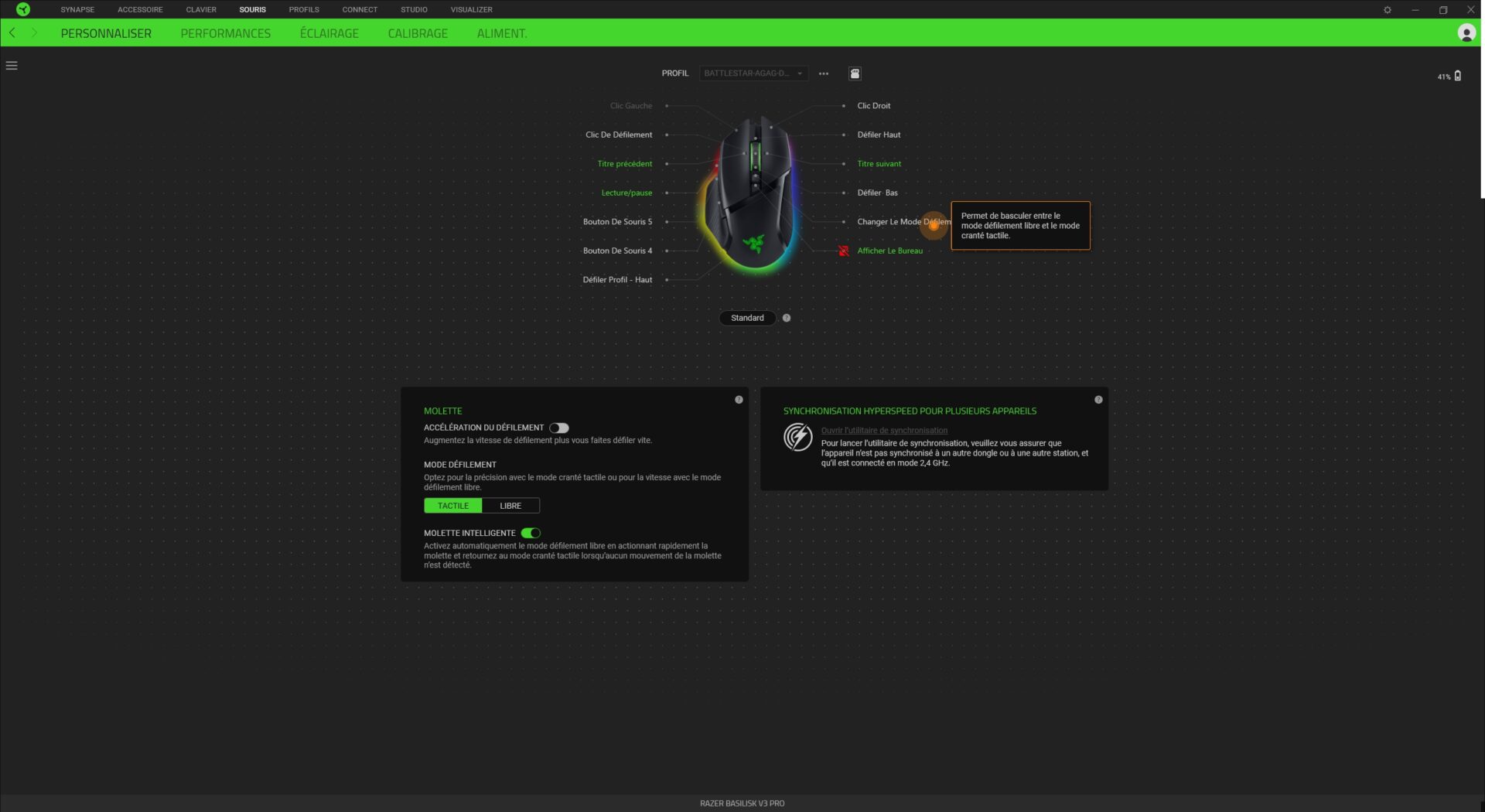Open Ouvrir l'utilitaire de synchronisation link
Viewport: 1485px width, 812px height.
pyautogui.click(x=884, y=430)
